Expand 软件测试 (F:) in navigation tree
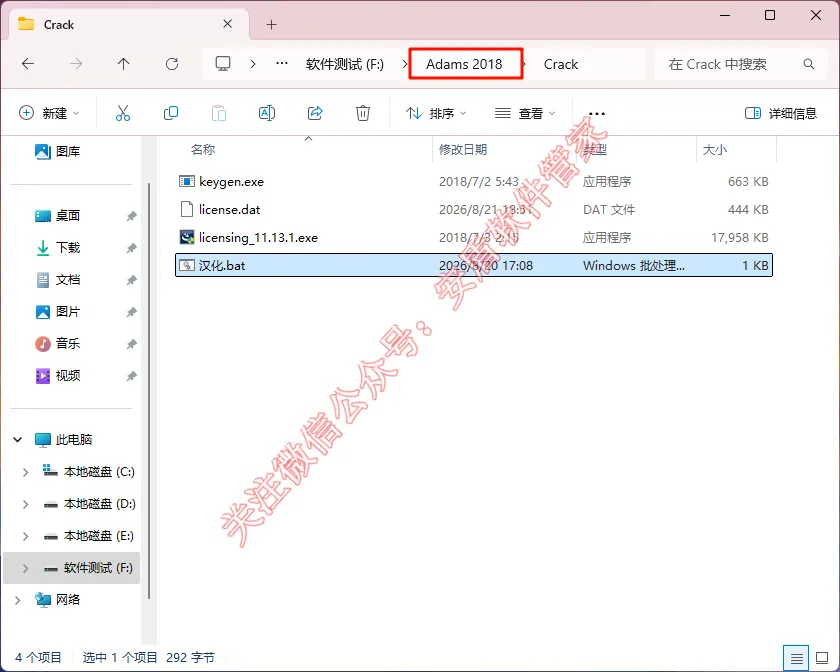 coord(25,568)
